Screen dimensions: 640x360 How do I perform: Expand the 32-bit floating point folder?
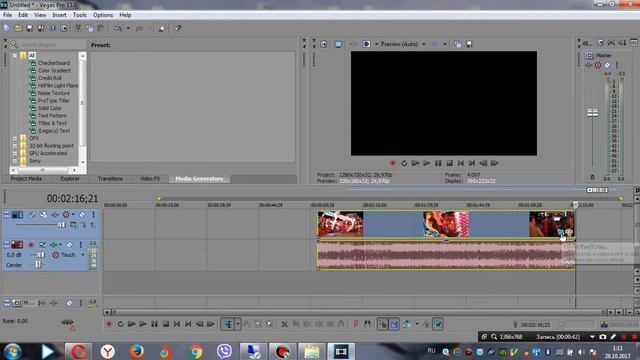[15, 146]
